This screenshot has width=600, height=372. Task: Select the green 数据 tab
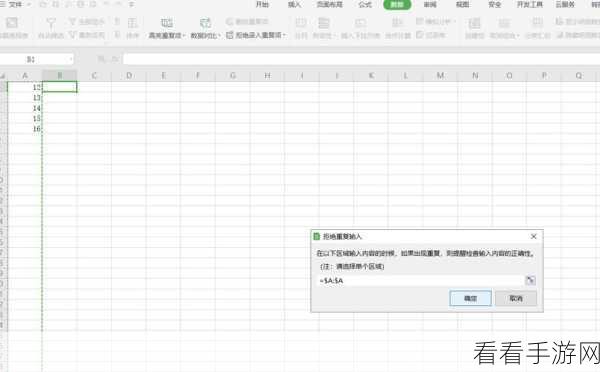pyautogui.click(x=397, y=5)
